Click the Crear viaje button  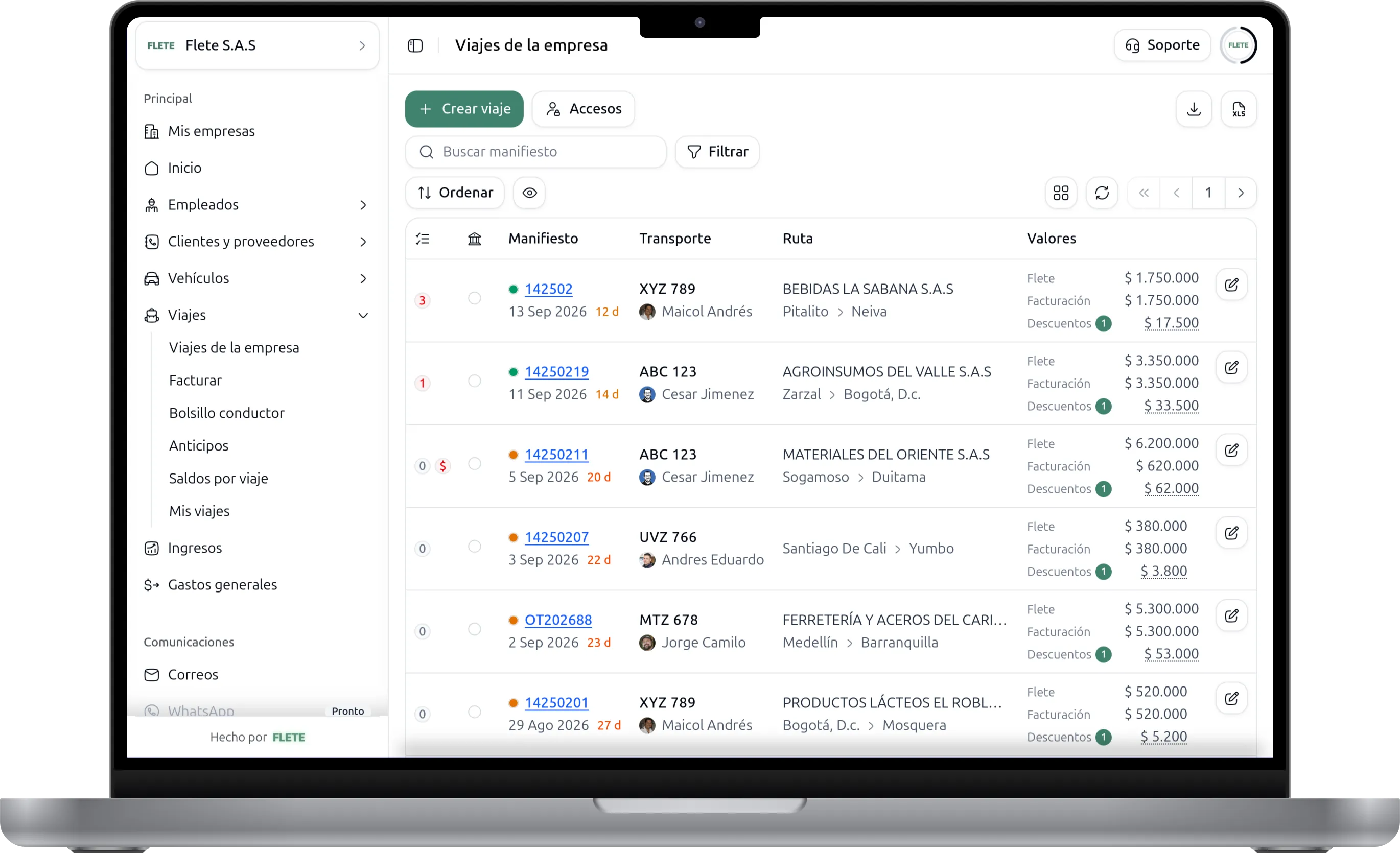[464, 109]
